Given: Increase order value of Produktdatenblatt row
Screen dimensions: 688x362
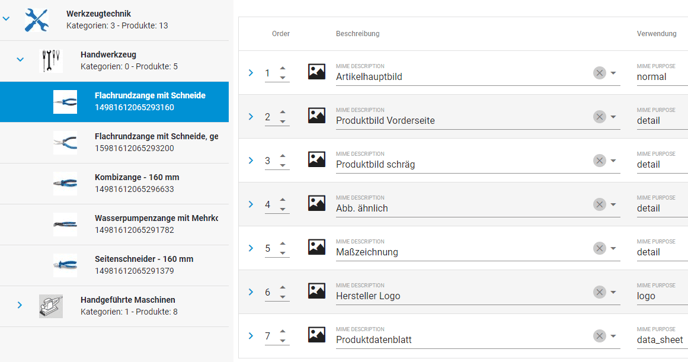Looking at the screenshot, I should coord(283,332).
